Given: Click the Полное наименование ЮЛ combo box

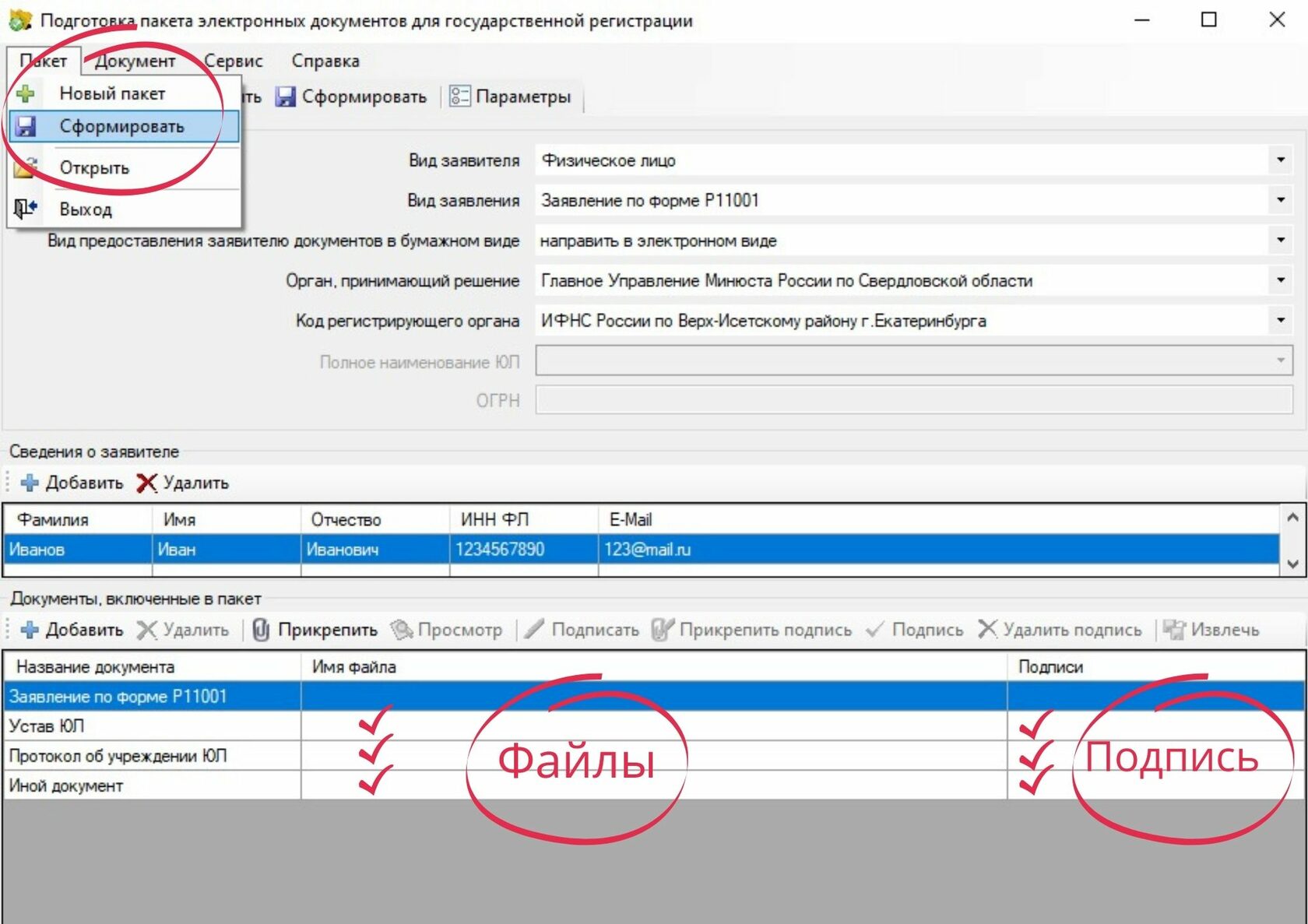Looking at the screenshot, I should point(914,360).
